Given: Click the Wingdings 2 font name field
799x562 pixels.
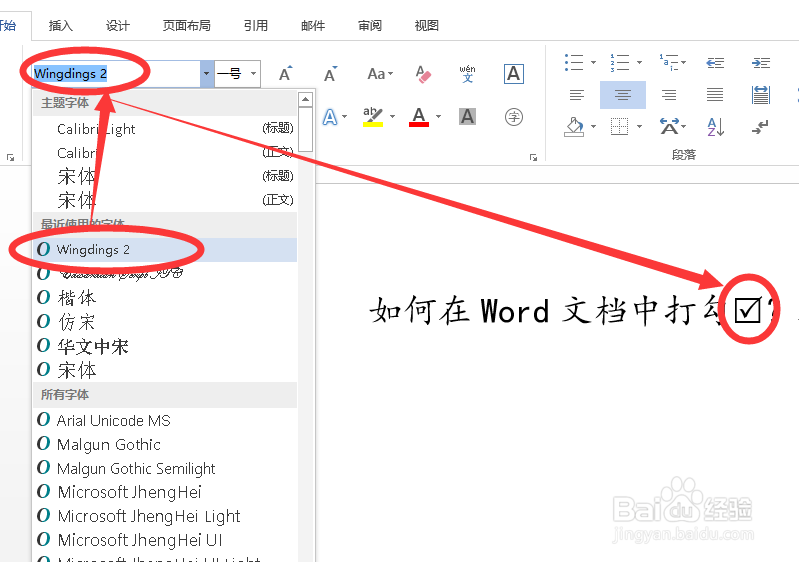Looking at the screenshot, I should click(116, 74).
